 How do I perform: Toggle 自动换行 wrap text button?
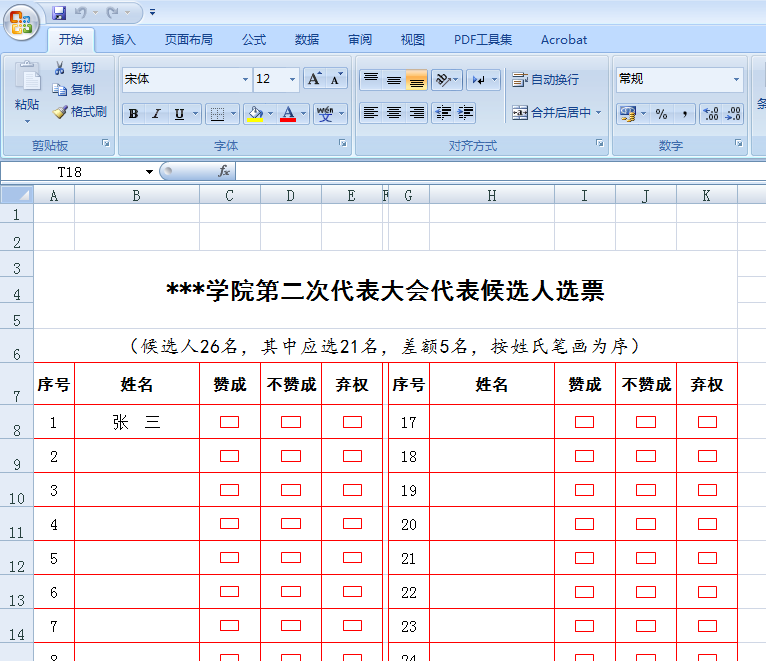click(545, 80)
